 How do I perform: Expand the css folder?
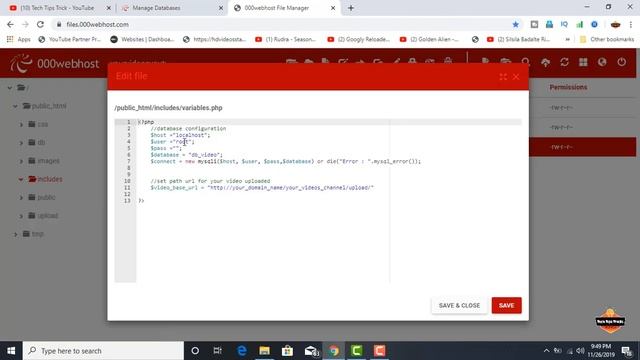(21, 124)
